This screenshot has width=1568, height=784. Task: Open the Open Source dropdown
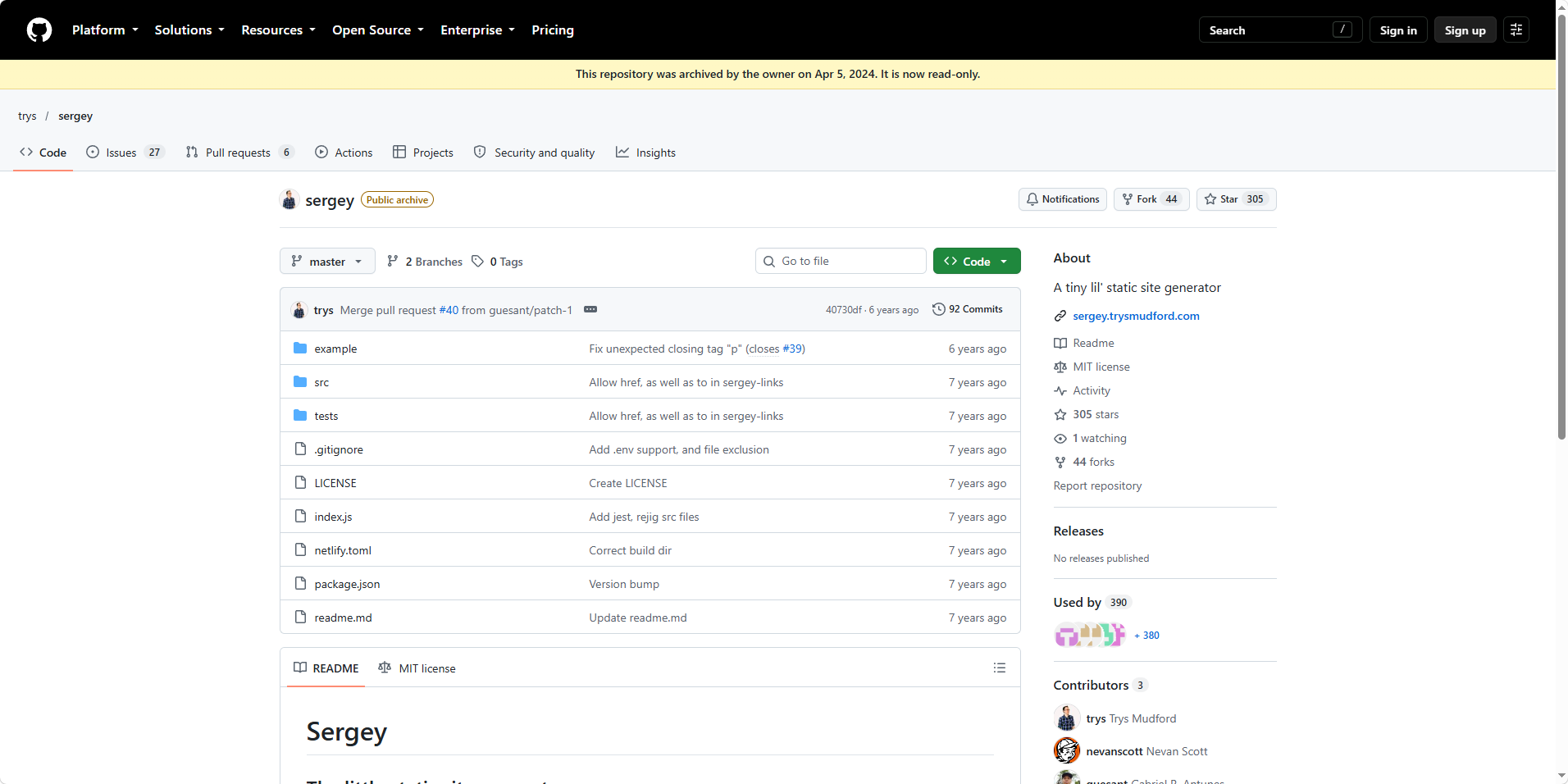pyautogui.click(x=378, y=30)
